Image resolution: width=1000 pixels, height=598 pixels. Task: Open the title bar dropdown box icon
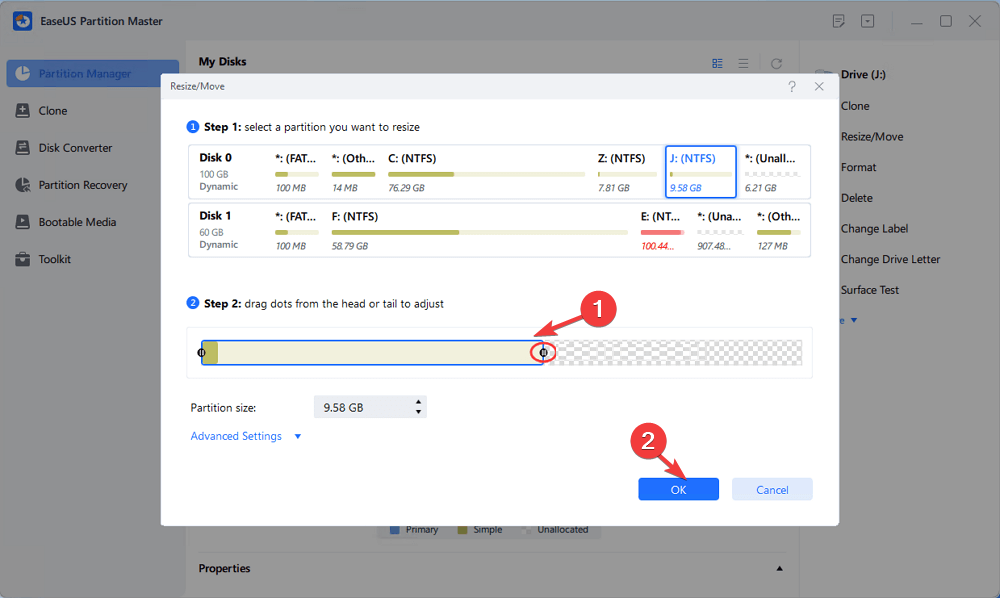(x=867, y=21)
